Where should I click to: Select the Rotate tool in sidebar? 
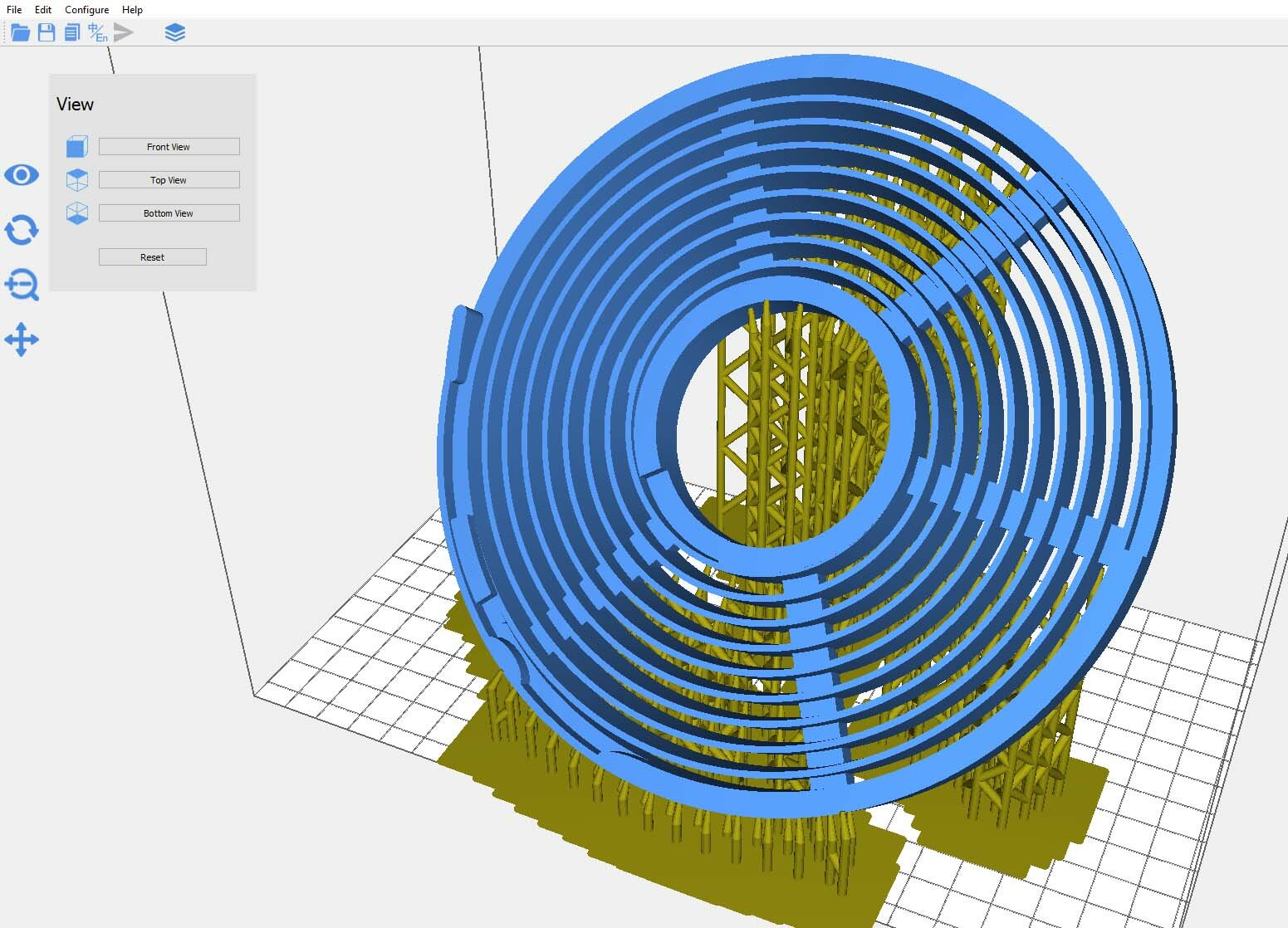[x=22, y=230]
